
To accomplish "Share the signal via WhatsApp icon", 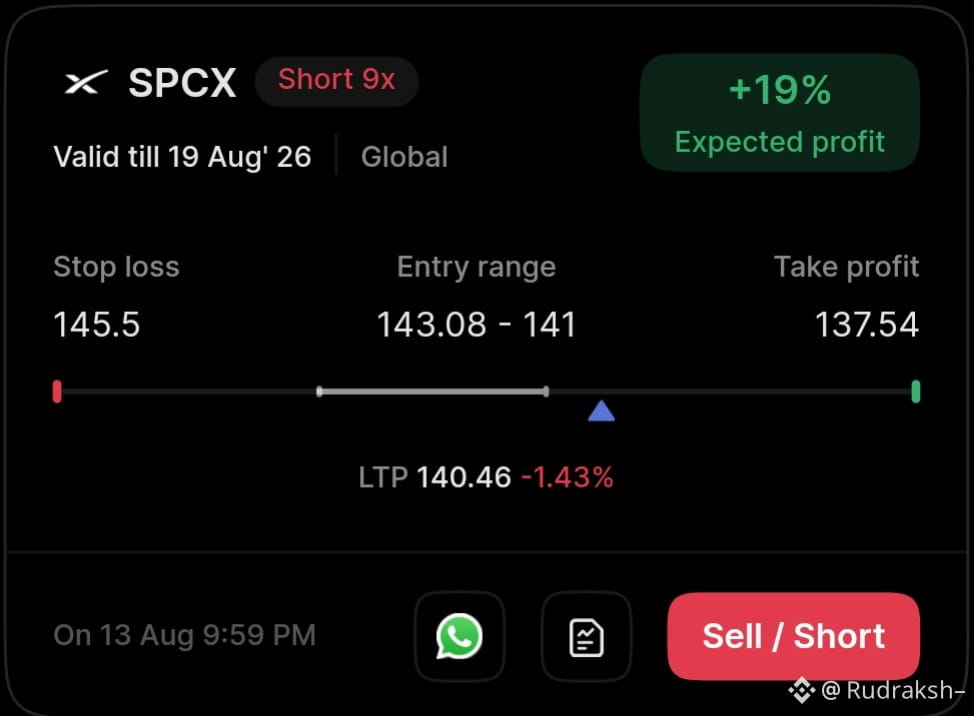I will click(459, 637).
